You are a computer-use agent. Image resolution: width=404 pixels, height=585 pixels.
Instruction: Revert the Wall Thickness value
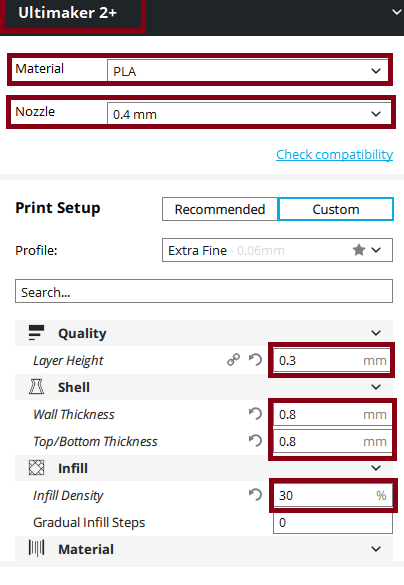click(256, 414)
